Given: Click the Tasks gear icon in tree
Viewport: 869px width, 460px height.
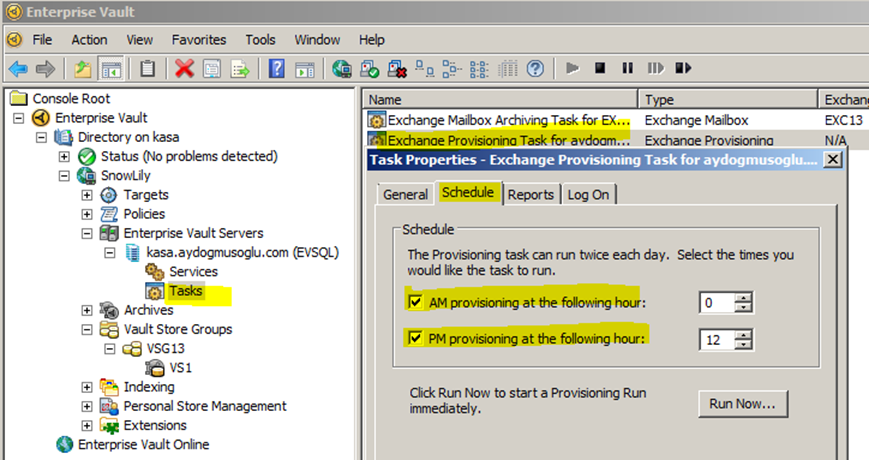Looking at the screenshot, I should point(154,291).
